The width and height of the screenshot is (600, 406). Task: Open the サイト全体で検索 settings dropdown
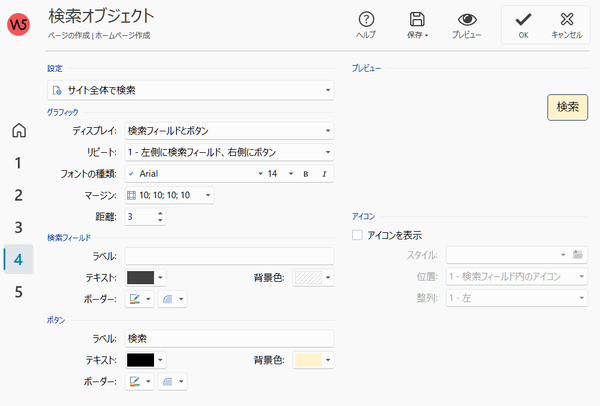191,90
